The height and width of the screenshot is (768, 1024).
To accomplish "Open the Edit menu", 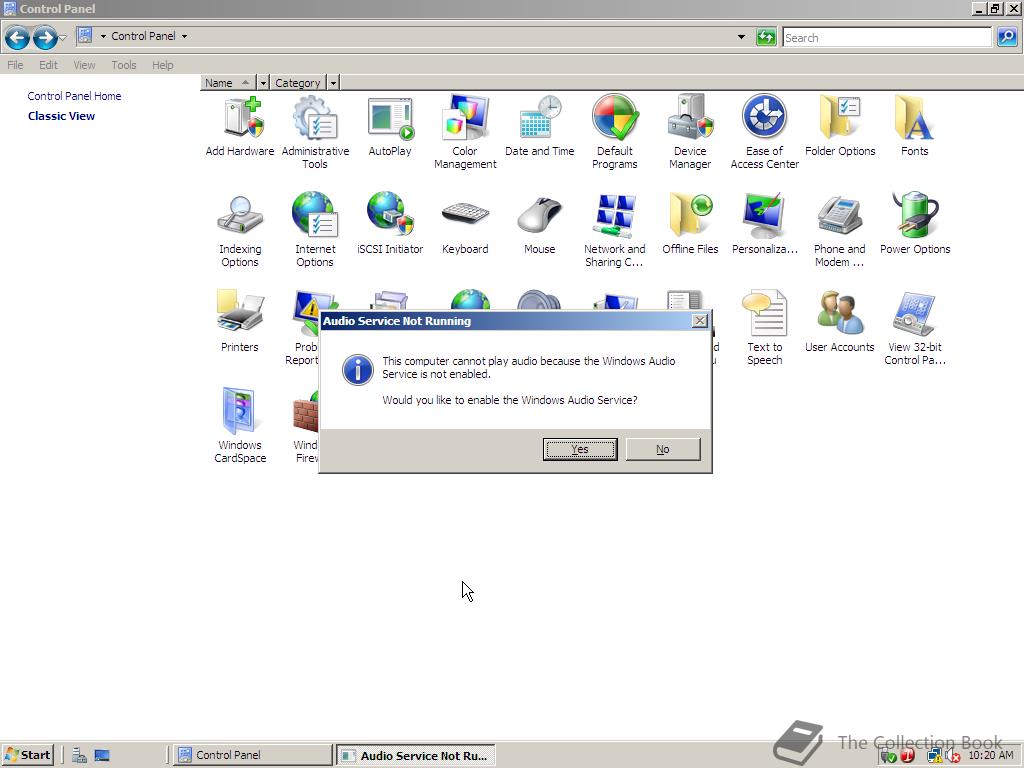I will [x=48, y=65].
